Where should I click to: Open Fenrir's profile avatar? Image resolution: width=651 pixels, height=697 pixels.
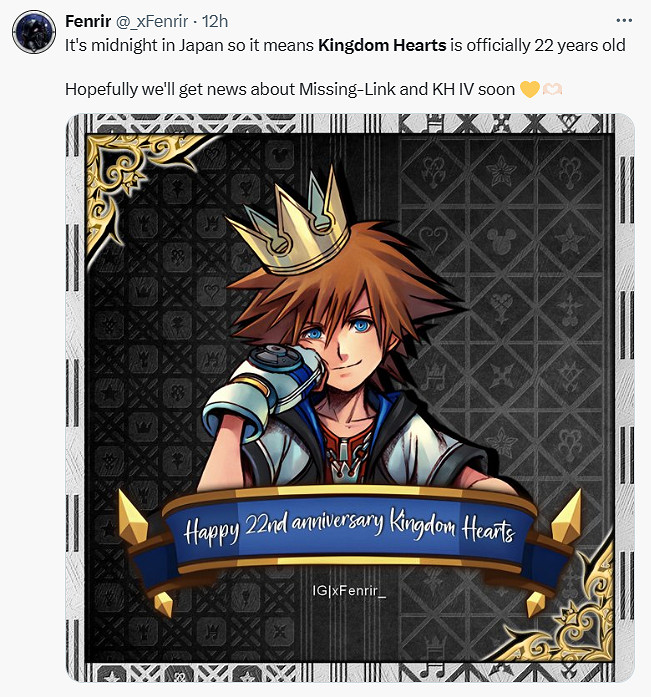pyautogui.click(x=34, y=32)
